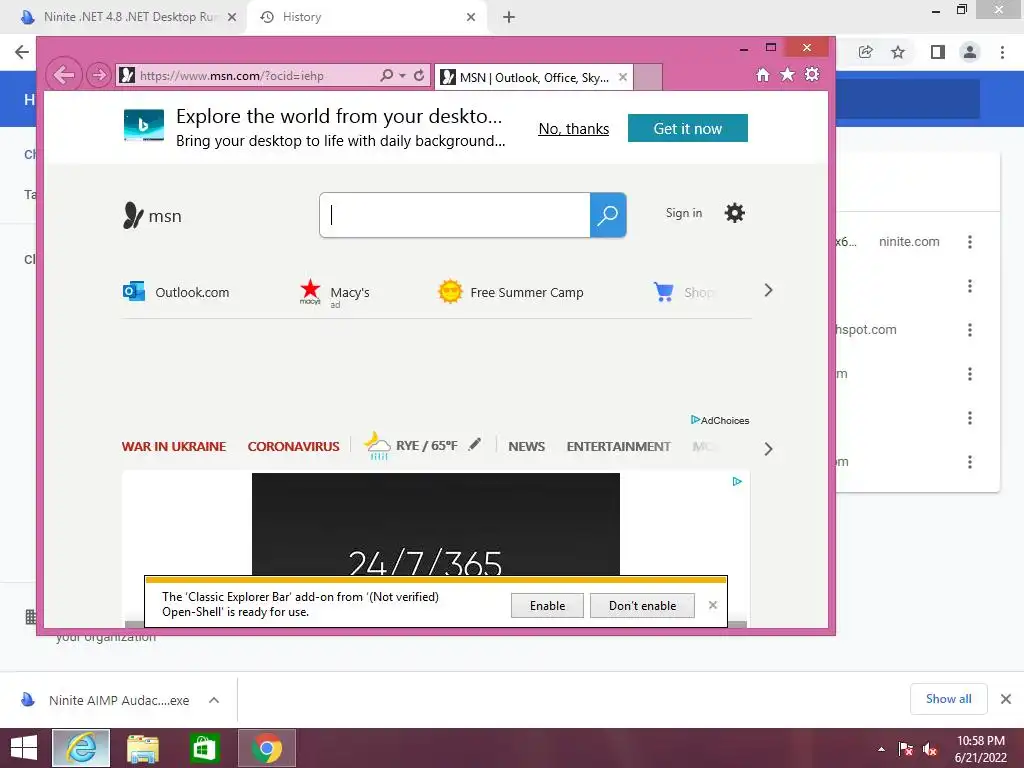Click the Get it now button
Screen dimensions: 1024x768
[x=688, y=128]
